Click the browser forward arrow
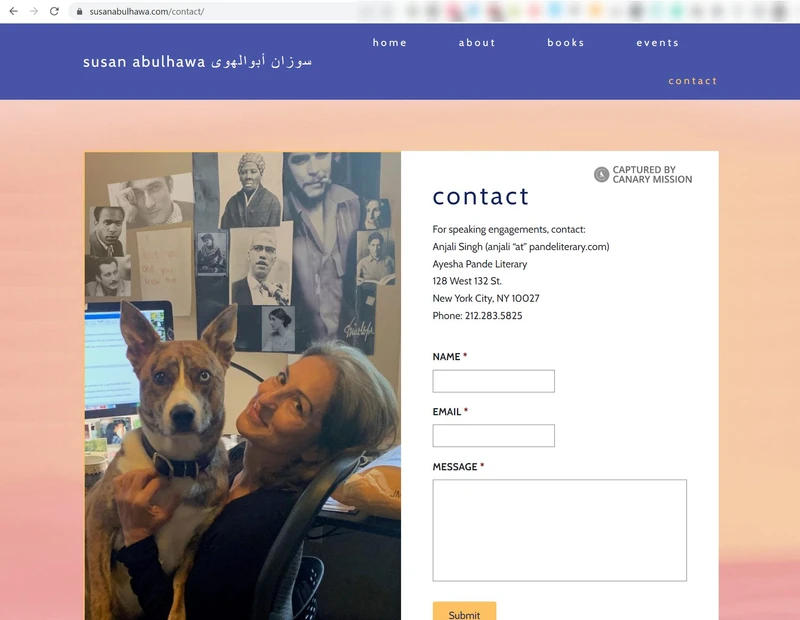Screen dimensions: 800x620 34,11
